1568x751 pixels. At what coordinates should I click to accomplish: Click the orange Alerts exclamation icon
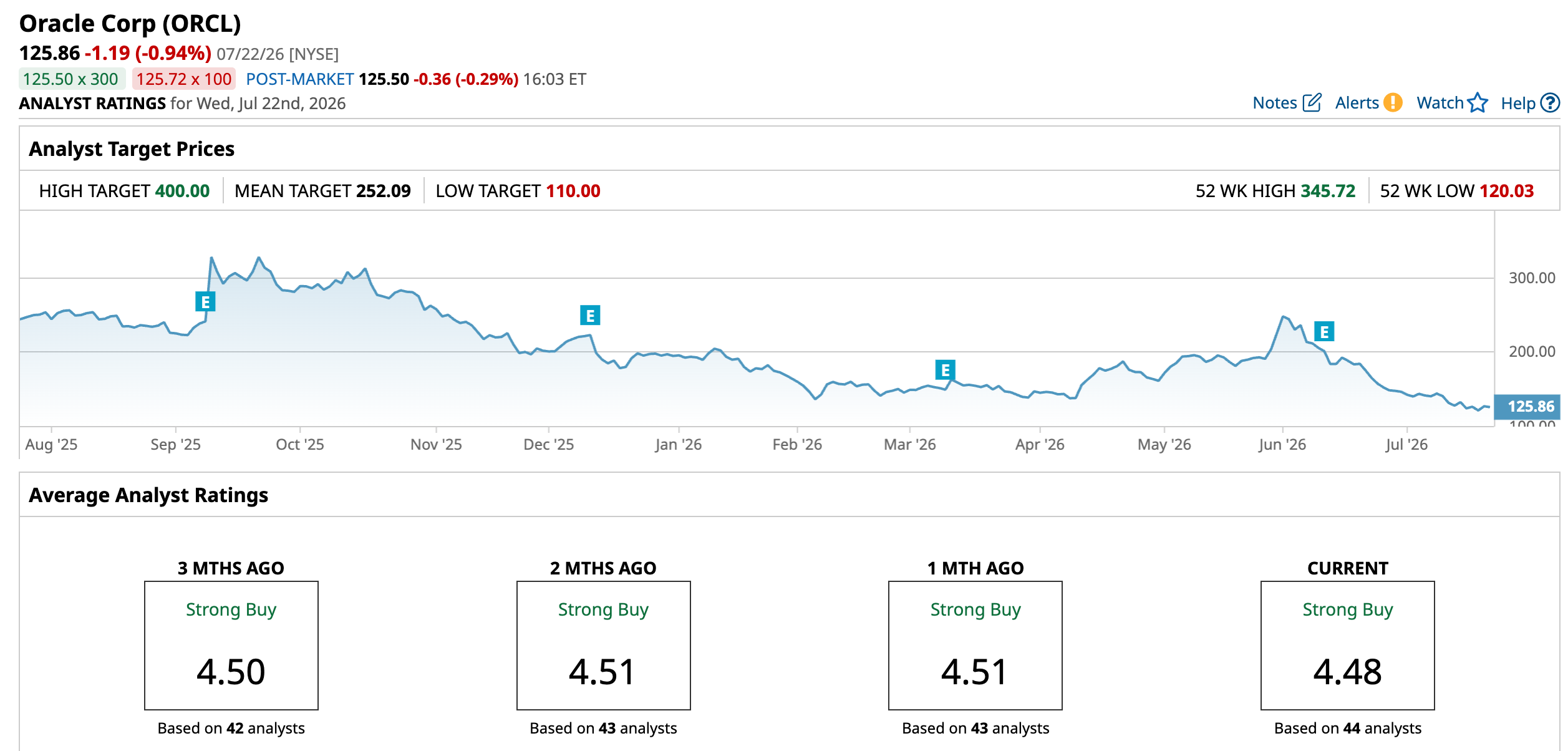pos(1393,103)
